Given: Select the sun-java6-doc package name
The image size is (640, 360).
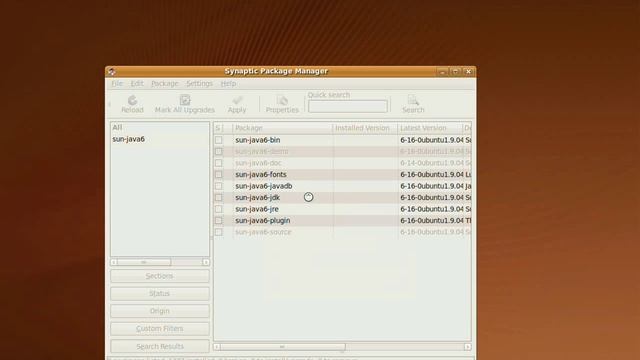Looking at the screenshot, I should [258, 163].
